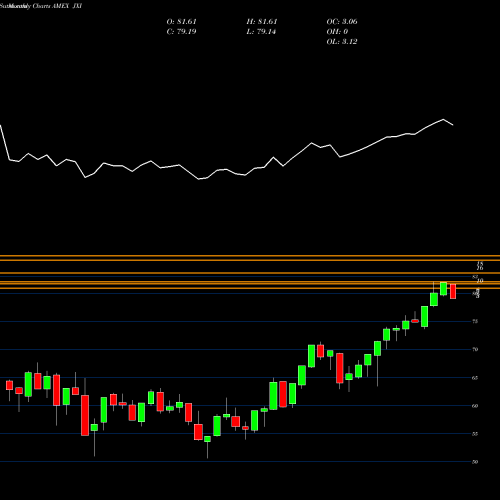Click the 50 price axis label

point(475,462)
